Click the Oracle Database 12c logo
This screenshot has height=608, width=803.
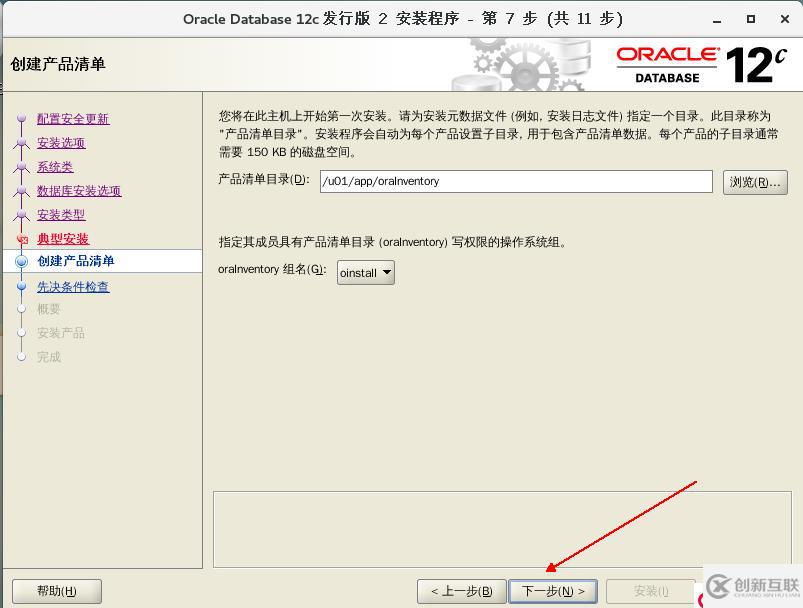[701, 65]
